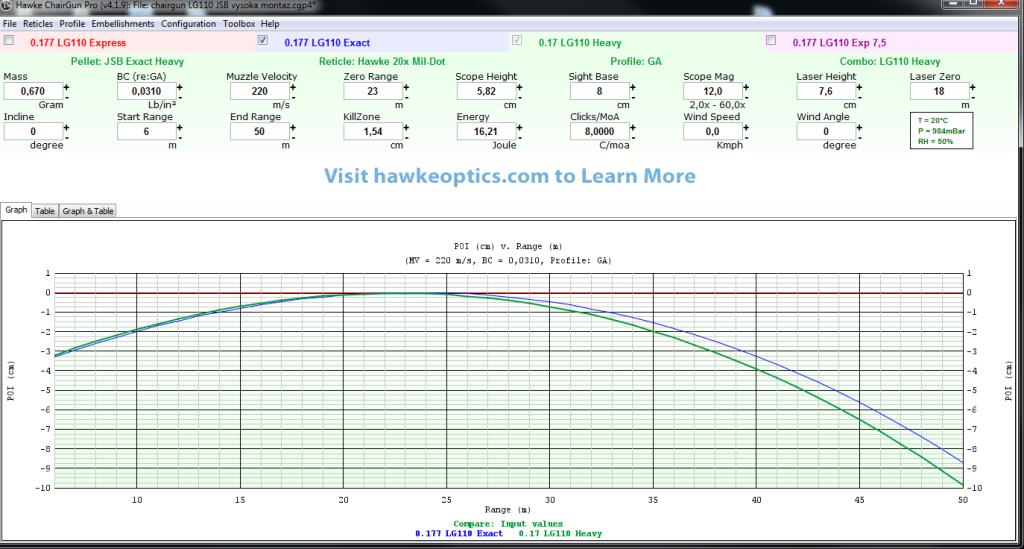Tick the 0.177 LG110 Exp 7,5 checkbox

(x=770, y=41)
